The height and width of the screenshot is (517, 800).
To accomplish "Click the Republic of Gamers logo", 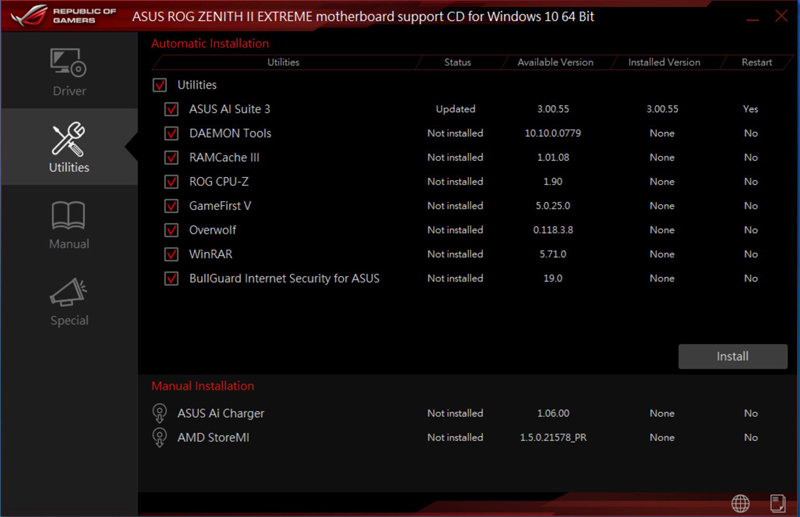I will [x=63, y=16].
